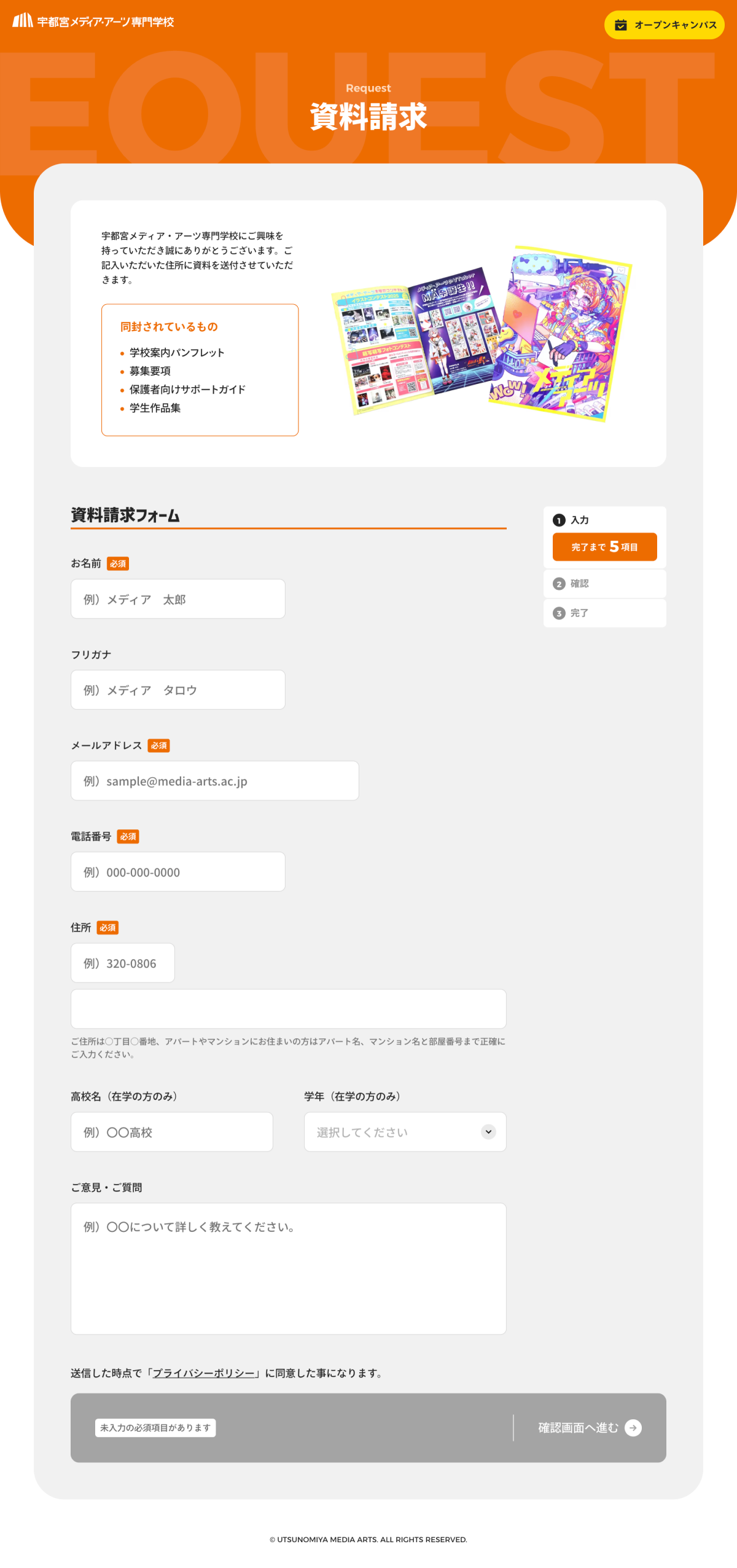Click the calendar icon on オープンキャンパス button
Viewport: 737px width, 1568px height.
(621, 25)
